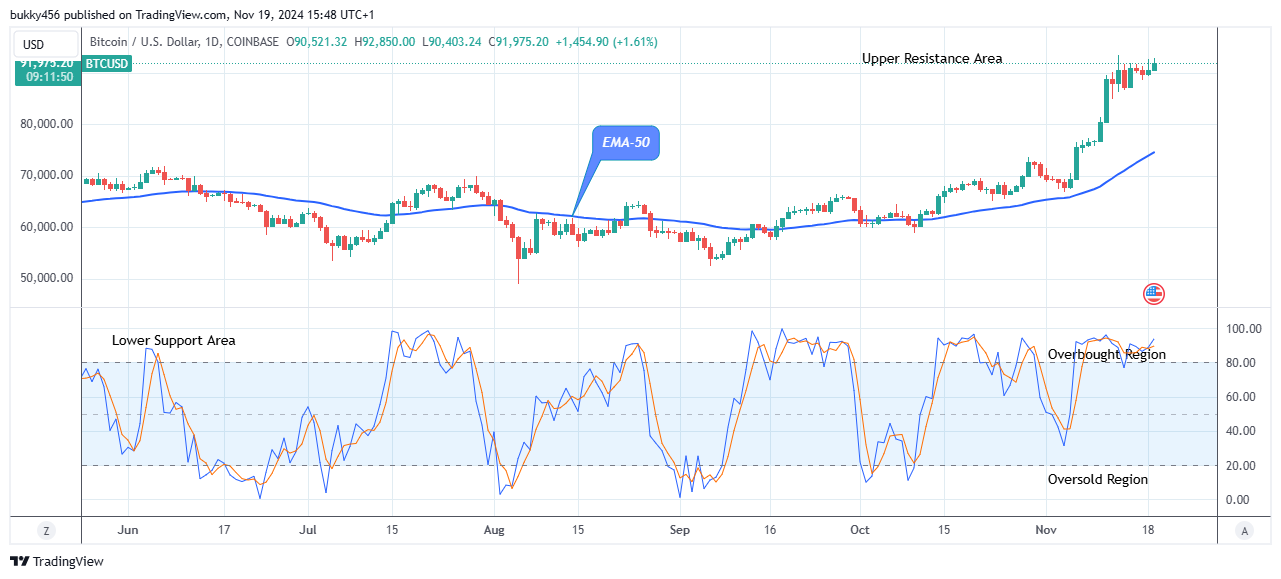Image resolution: width=1281 pixels, height=579 pixels.
Task: Click the 0.00 oscillator axis label
Action: pyautogui.click(x=1239, y=500)
